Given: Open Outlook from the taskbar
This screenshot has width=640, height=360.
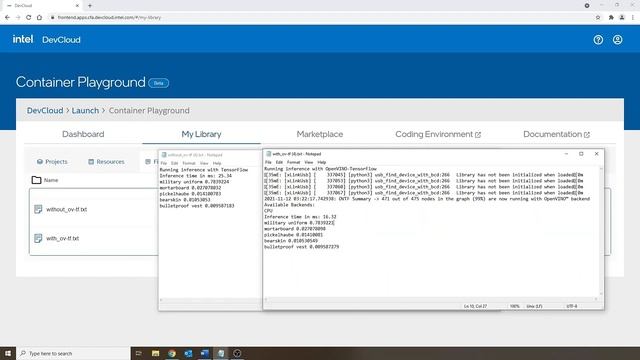Looking at the screenshot, I should coord(188,353).
